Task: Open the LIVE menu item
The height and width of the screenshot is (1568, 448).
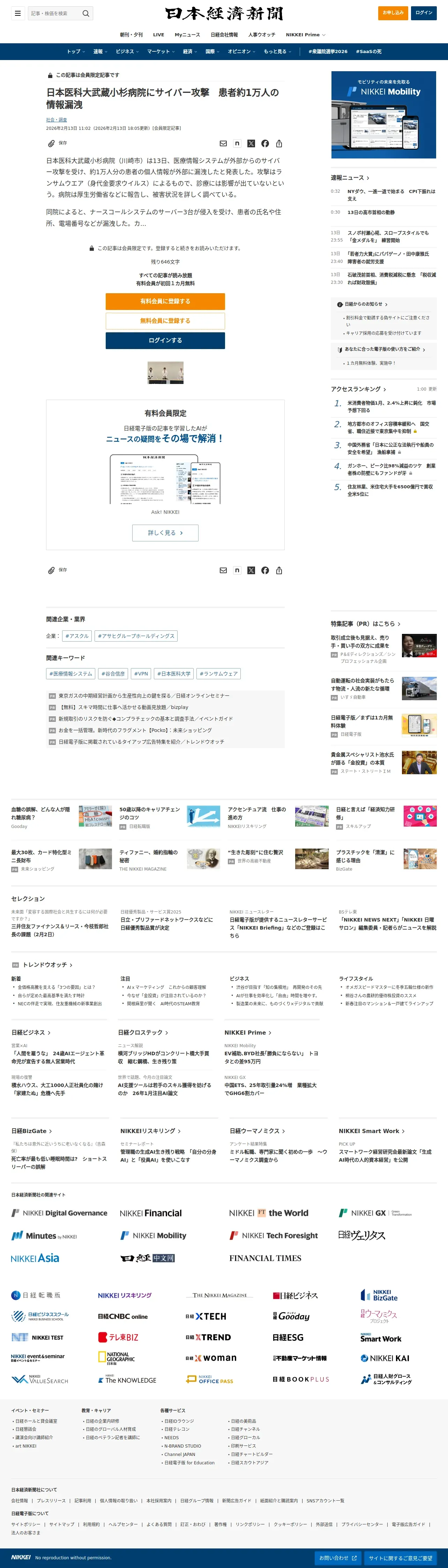Action: click(159, 35)
